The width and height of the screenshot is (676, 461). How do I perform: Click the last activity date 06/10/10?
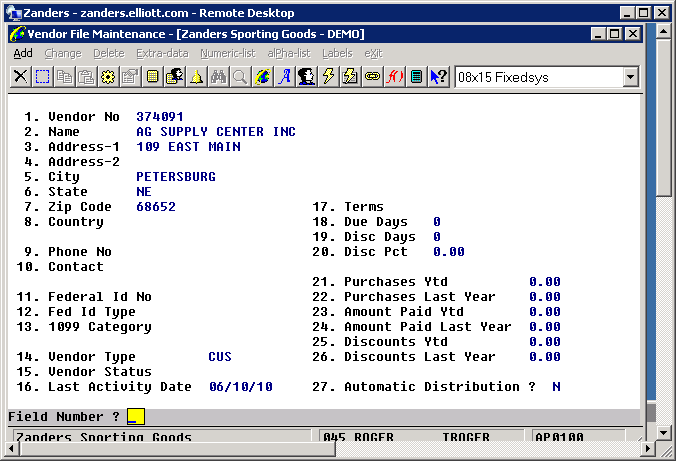click(241, 386)
